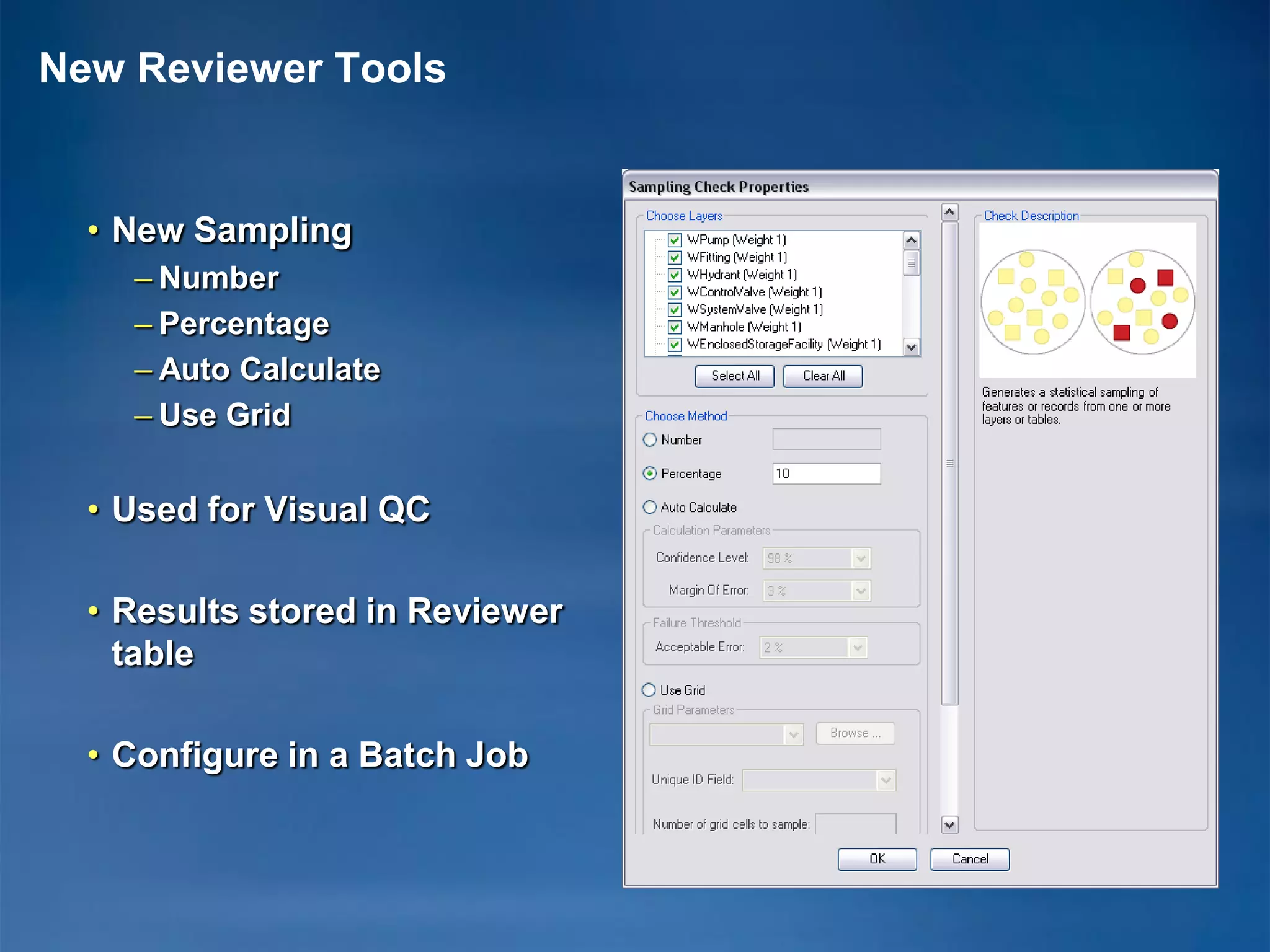The width and height of the screenshot is (1270, 952).
Task: Click the layers list scrollbar thumb
Action: pyautogui.click(x=912, y=263)
